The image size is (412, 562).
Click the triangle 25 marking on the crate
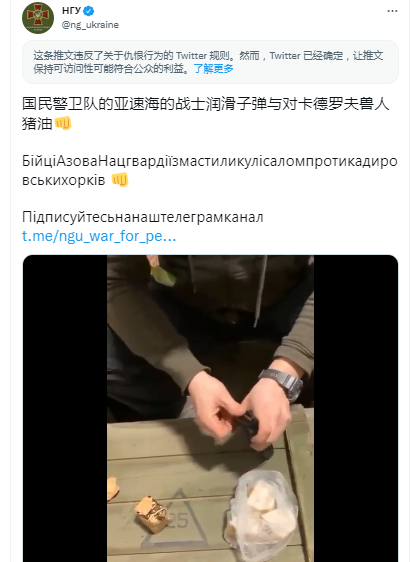(x=177, y=520)
